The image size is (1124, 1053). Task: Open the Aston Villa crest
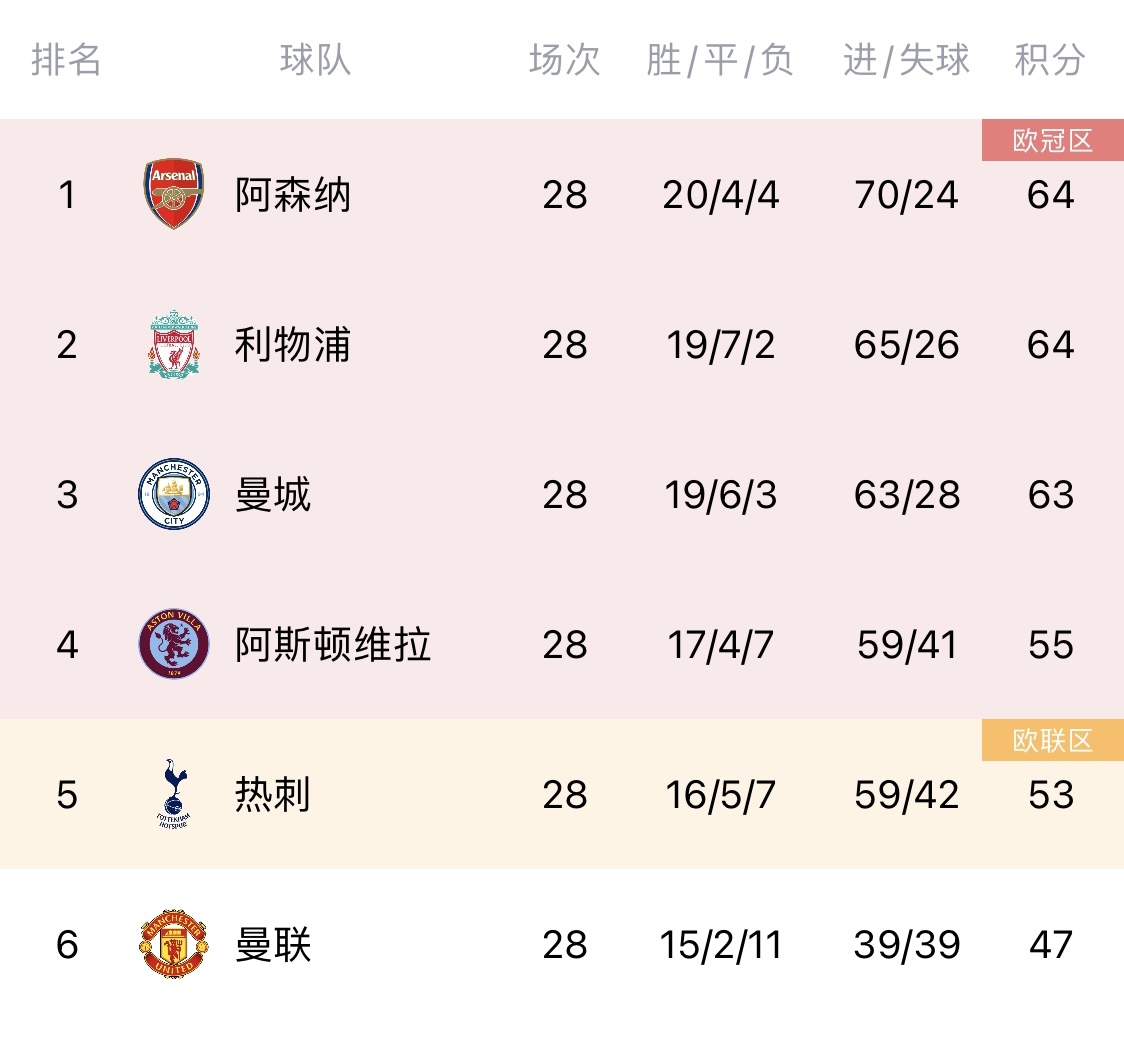pyautogui.click(x=173, y=644)
